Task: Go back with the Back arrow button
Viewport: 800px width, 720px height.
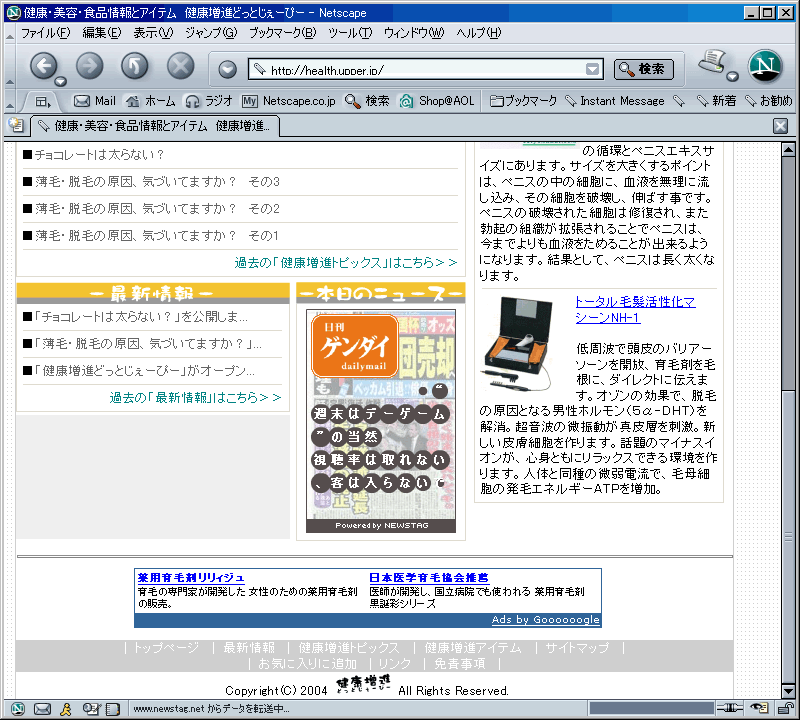Action: click(x=43, y=66)
